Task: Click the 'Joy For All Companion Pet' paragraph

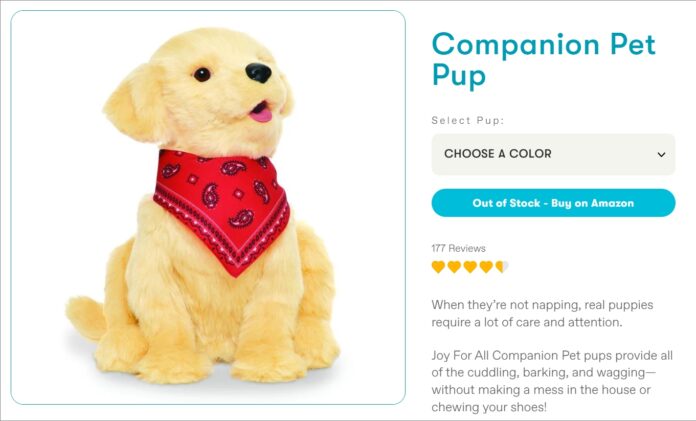Action: (552, 381)
